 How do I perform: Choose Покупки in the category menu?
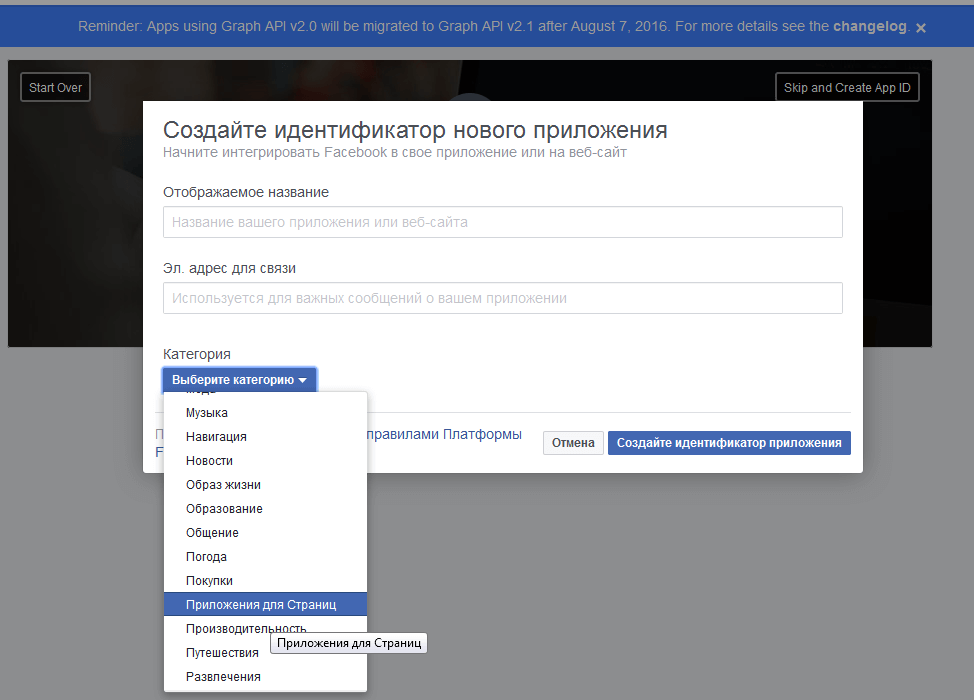[x=265, y=581]
